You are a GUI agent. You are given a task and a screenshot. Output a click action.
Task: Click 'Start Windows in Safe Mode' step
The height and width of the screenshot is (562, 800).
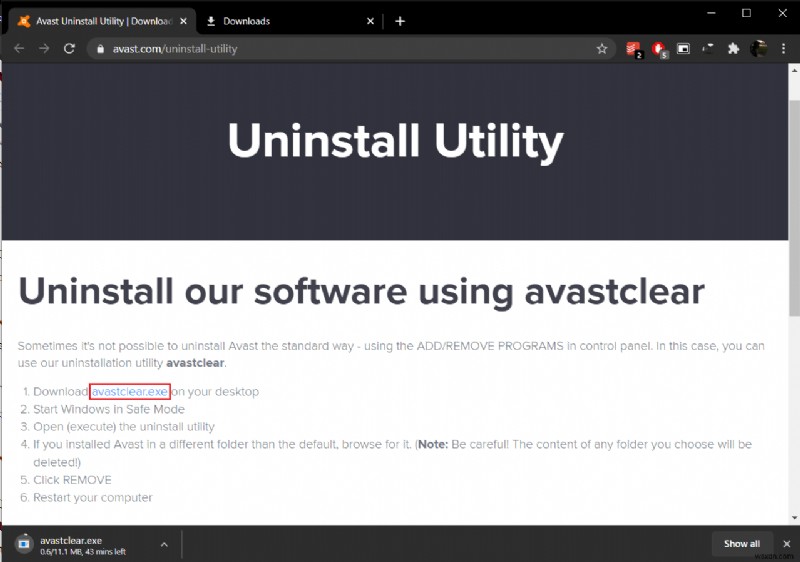tap(109, 410)
